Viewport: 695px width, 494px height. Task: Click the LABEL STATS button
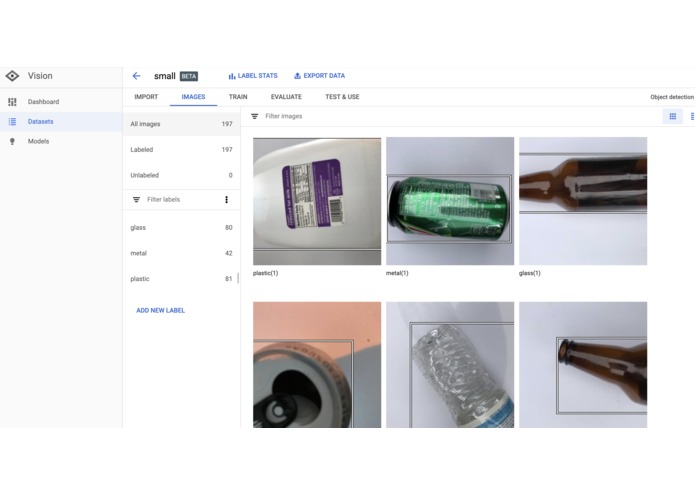pos(253,76)
